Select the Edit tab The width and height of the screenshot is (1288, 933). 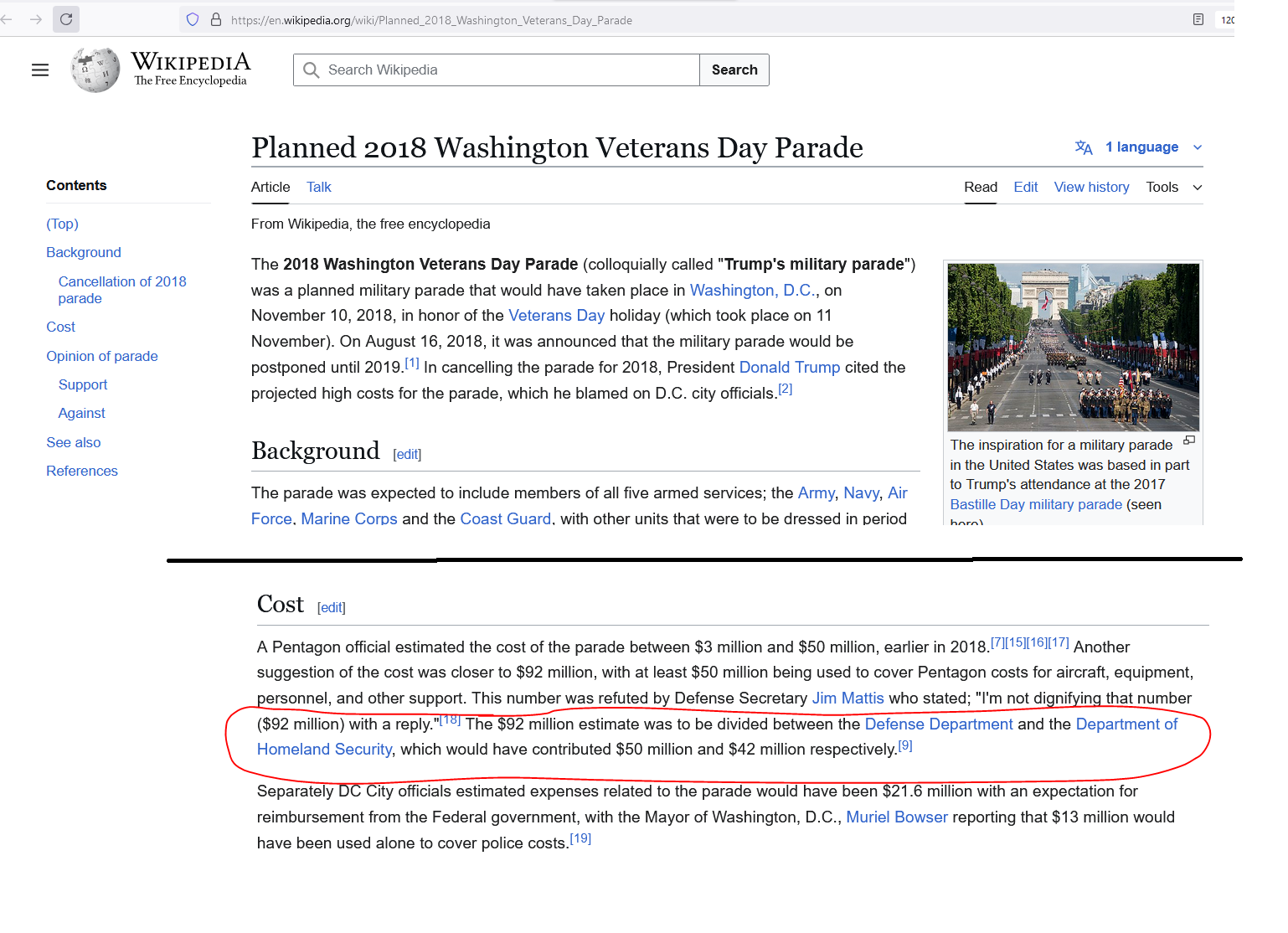[1026, 188]
